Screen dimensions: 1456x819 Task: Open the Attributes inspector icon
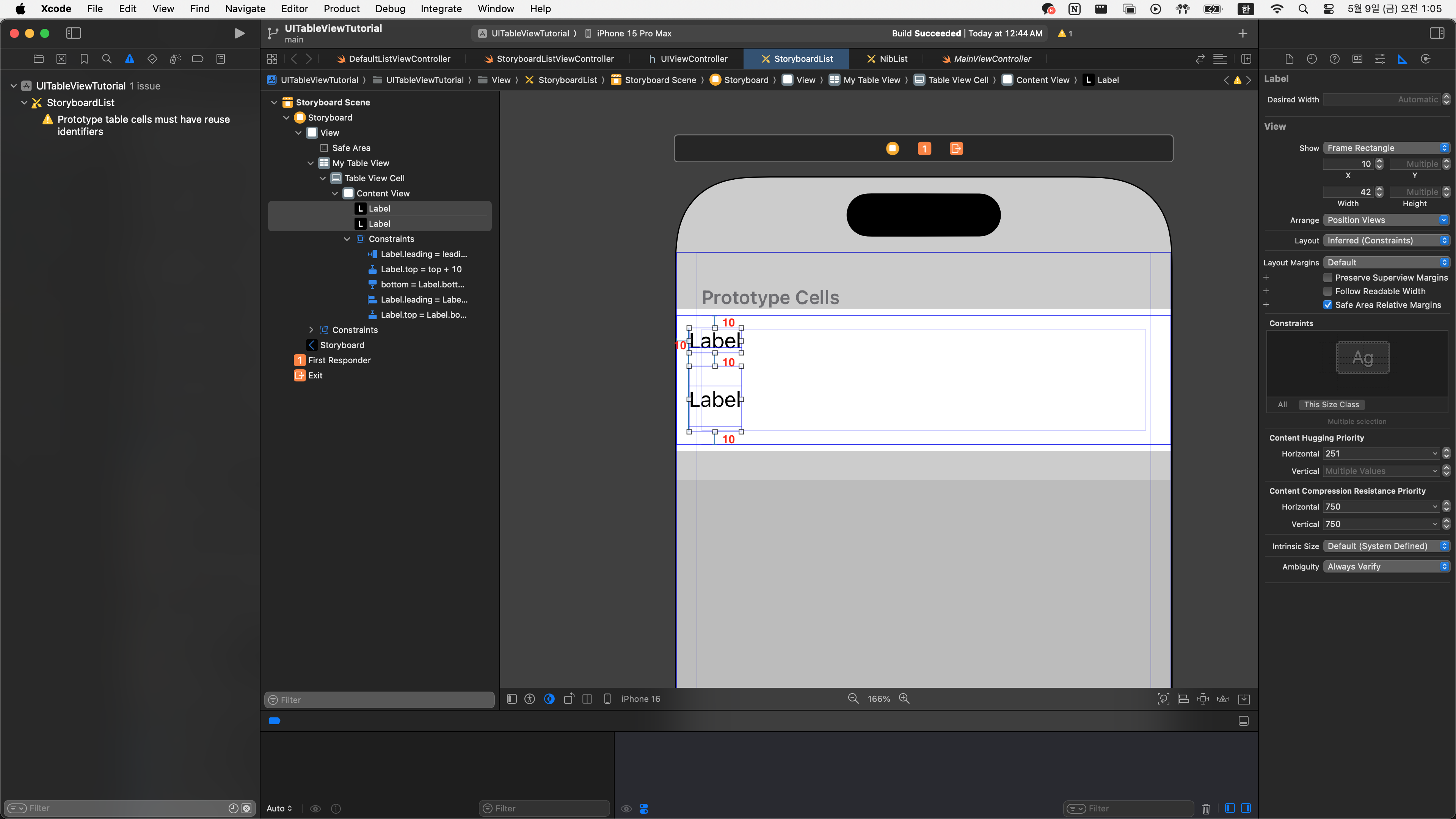1380,59
